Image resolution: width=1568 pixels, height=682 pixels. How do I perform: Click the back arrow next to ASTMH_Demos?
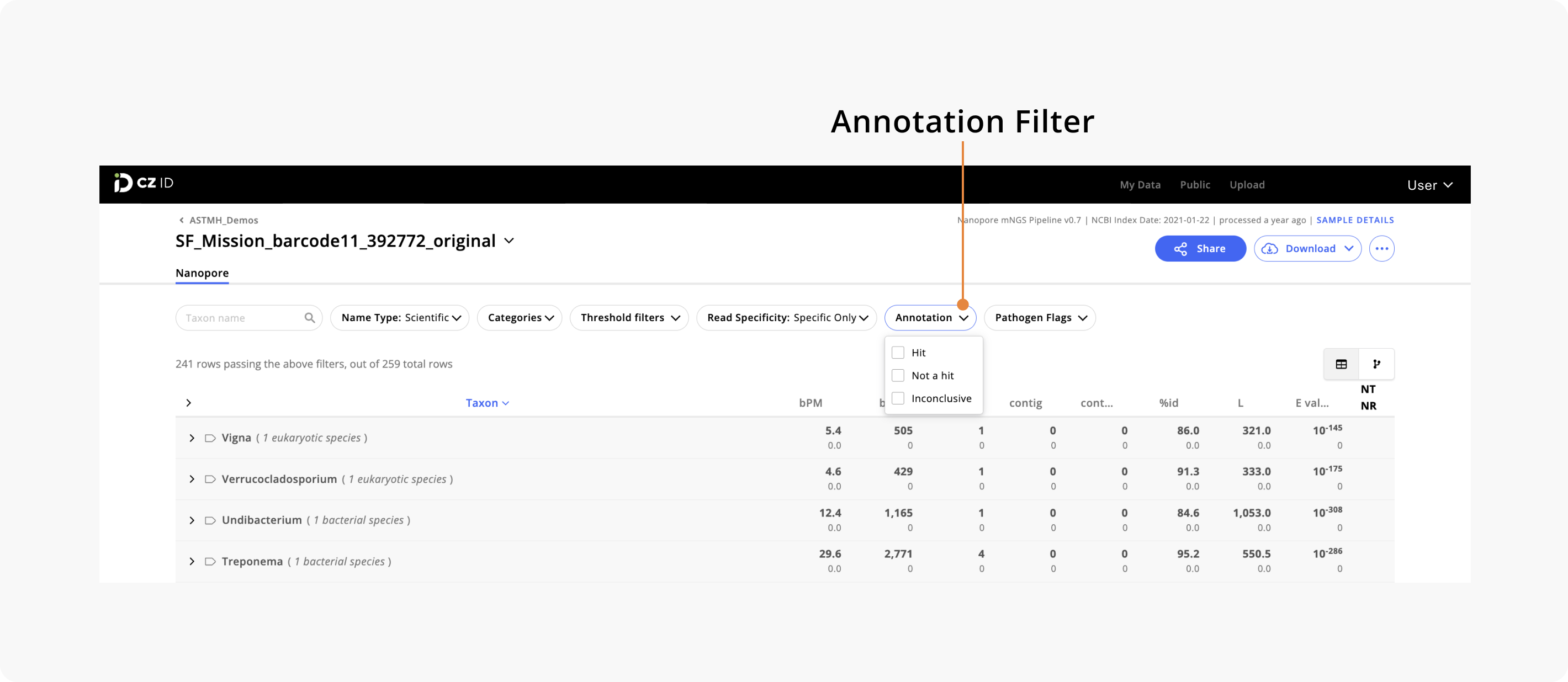tap(181, 220)
